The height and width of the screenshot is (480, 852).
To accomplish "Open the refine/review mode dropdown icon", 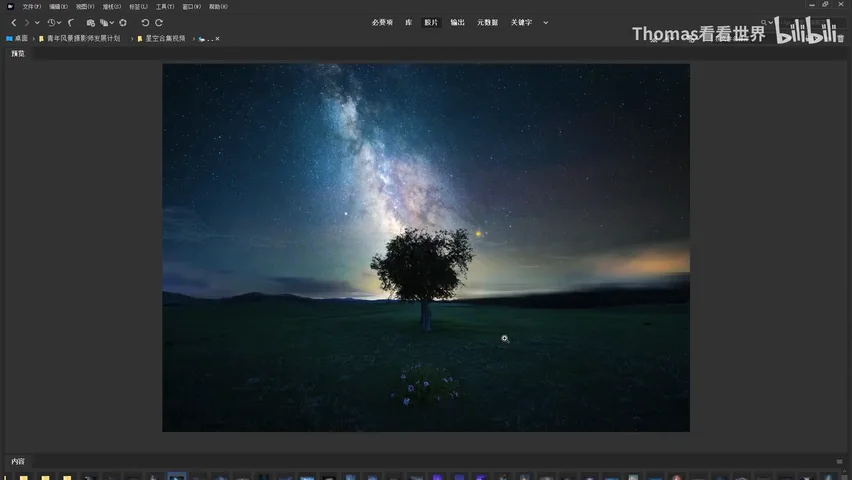I will click(x=106, y=23).
